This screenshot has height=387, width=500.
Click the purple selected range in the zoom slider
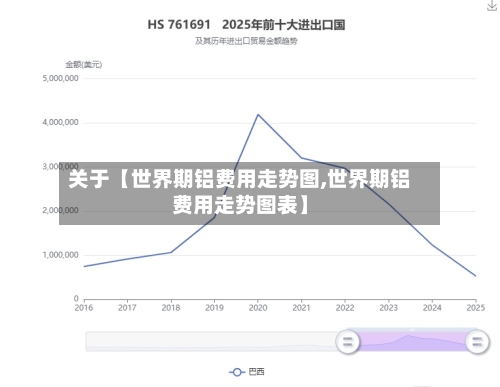click(x=412, y=341)
